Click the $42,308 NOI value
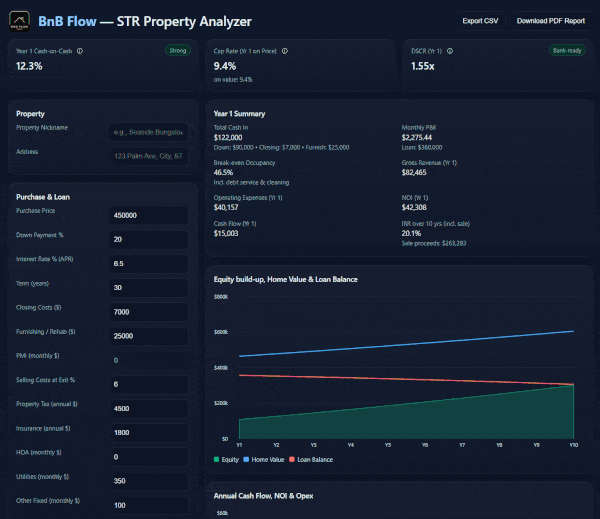Image resolution: width=600 pixels, height=519 pixels. 414,207
